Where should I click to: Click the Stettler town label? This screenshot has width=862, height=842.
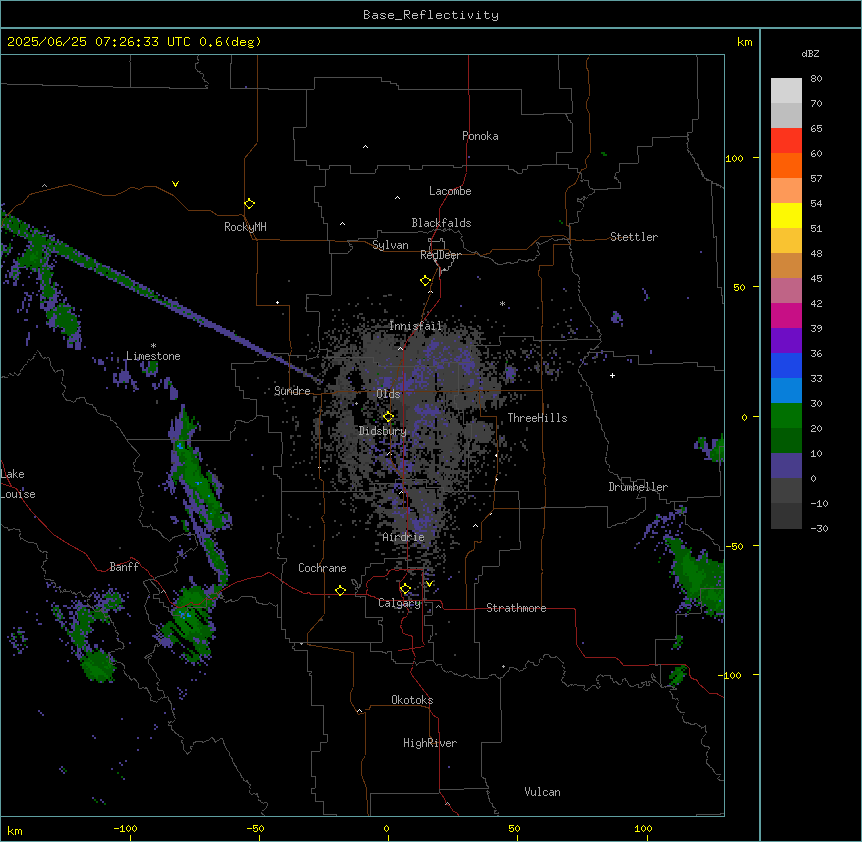pos(634,237)
